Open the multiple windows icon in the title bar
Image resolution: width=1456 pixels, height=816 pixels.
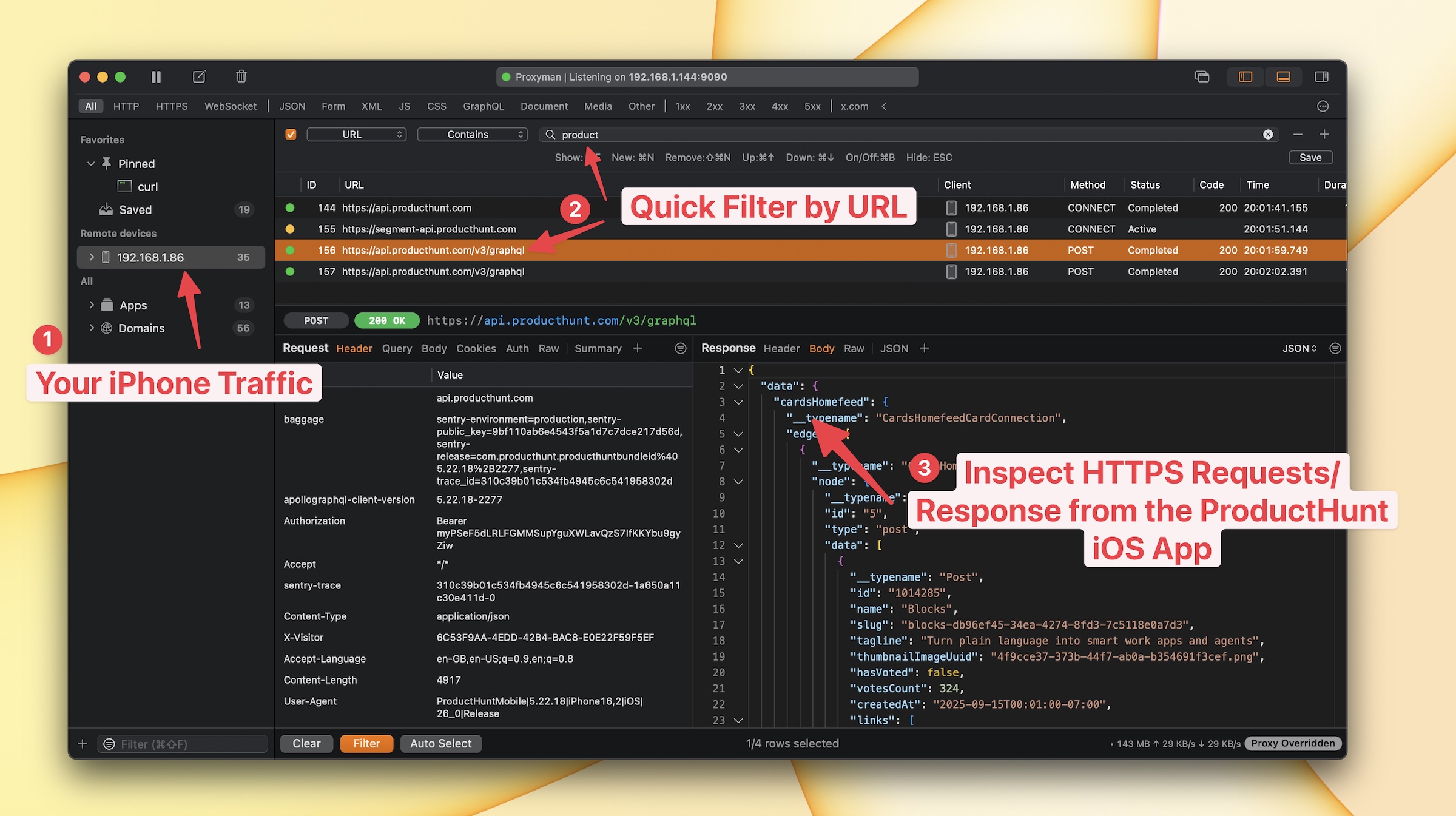tap(1202, 76)
